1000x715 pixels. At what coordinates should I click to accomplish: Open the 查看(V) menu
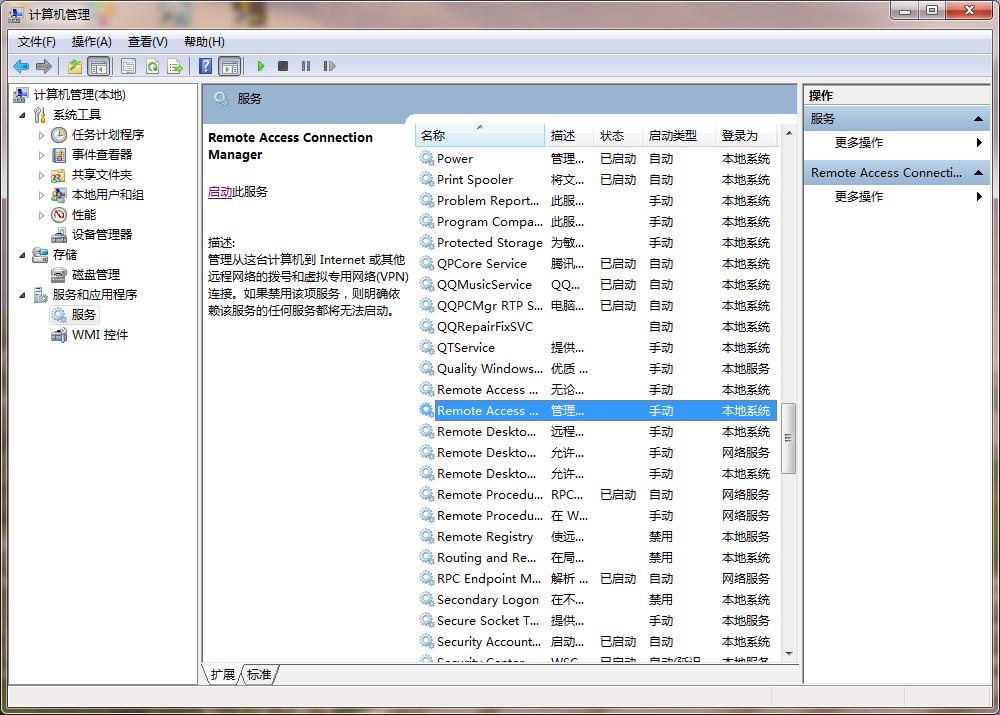pos(146,42)
